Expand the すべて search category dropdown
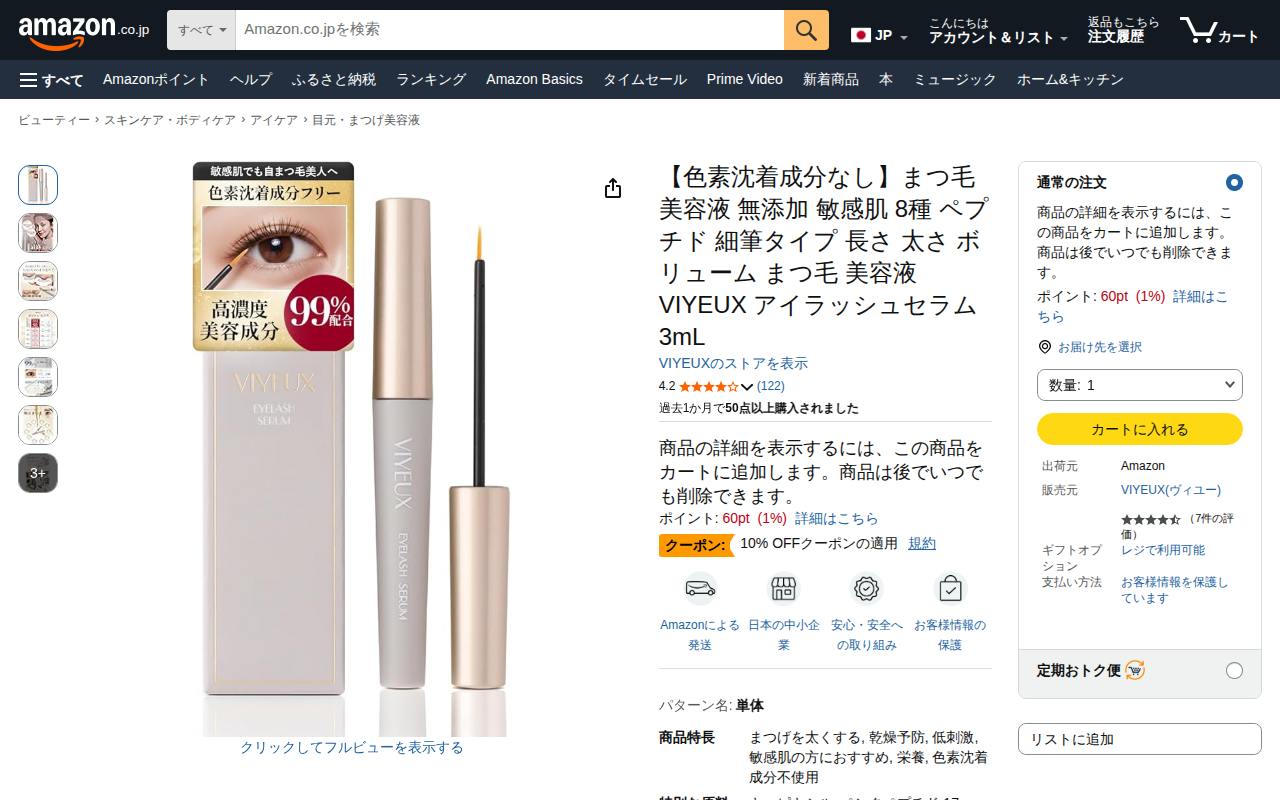This screenshot has height=800, width=1280. (201, 30)
